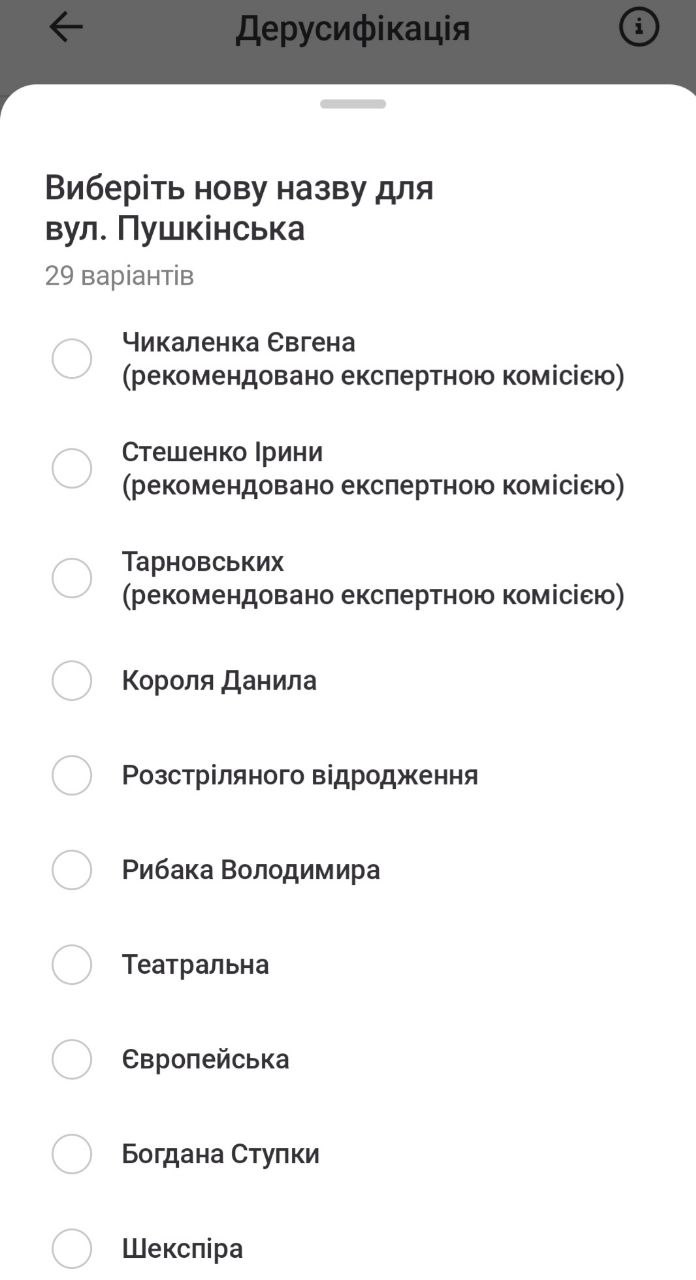Screen dimensions: 696x1280
Task: Select radio button for Чикаленка Євгена
Action: point(72,359)
